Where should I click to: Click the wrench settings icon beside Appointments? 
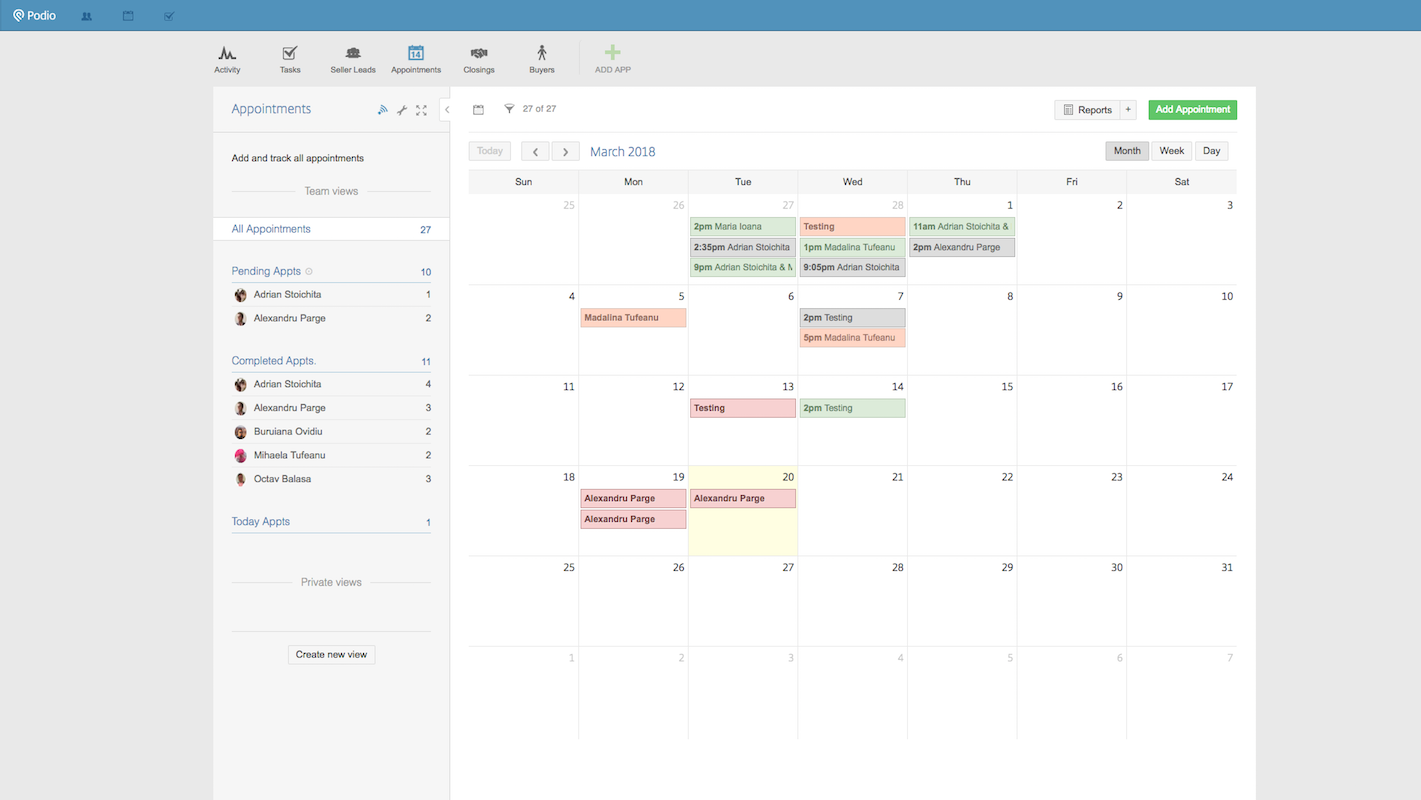pyautogui.click(x=402, y=110)
